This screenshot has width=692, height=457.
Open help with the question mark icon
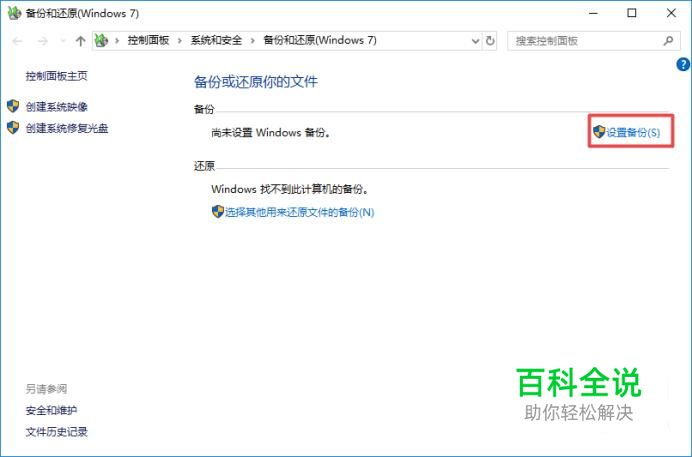point(683,65)
